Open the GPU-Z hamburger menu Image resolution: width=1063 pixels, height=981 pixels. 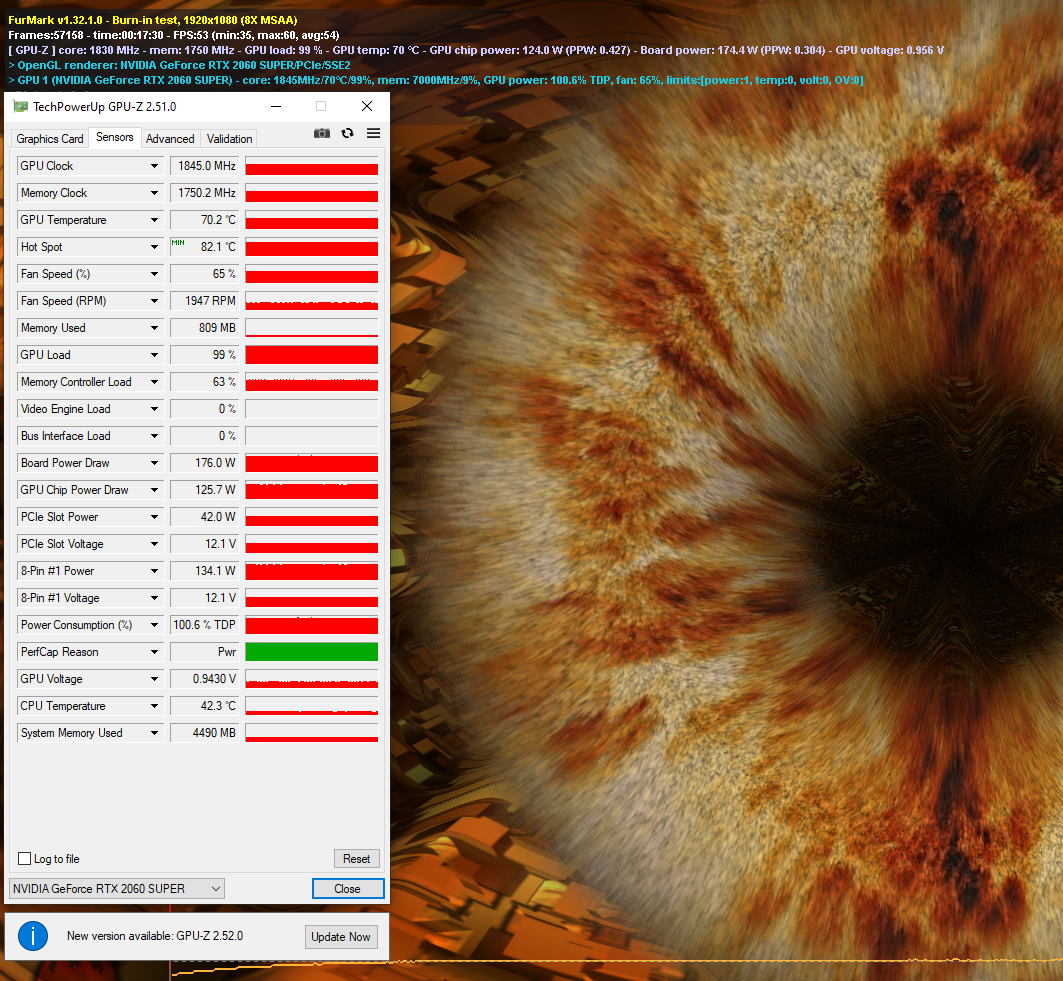pyautogui.click(x=374, y=134)
